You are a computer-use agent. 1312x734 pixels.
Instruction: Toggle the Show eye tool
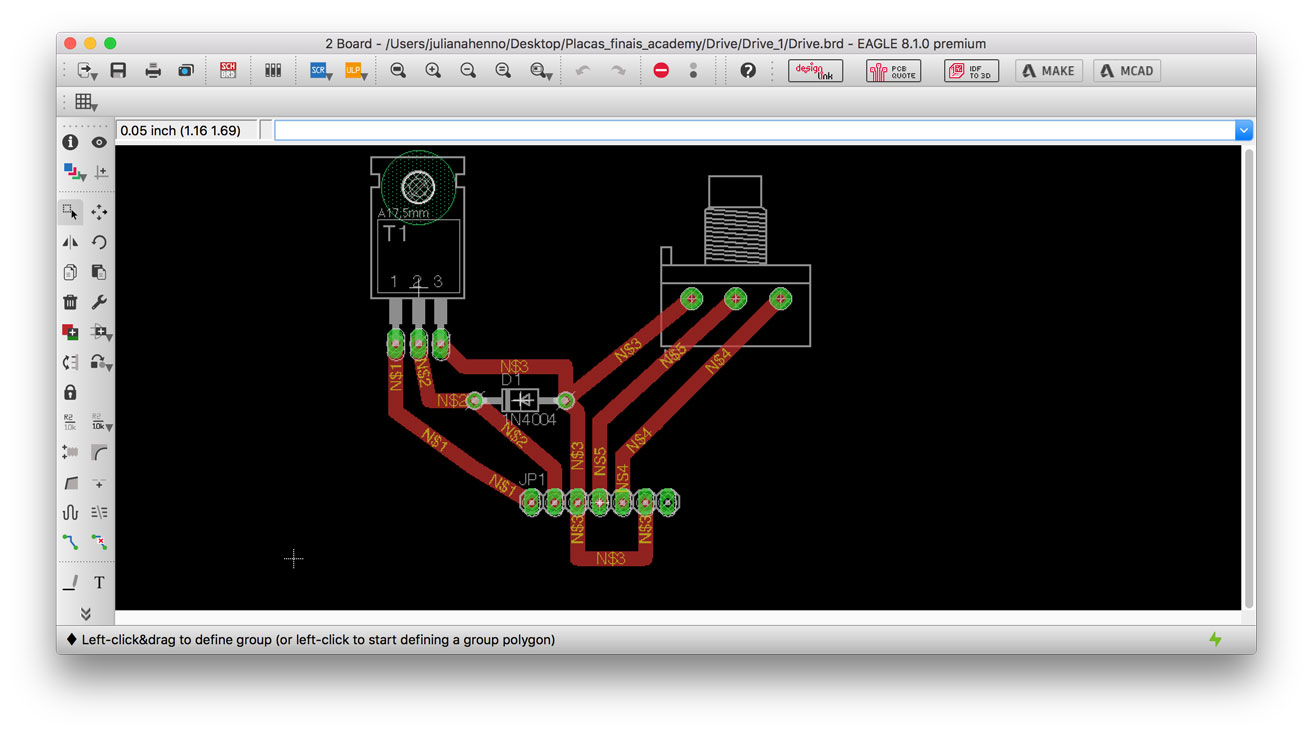pyautogui.click(x=99, y=142)
